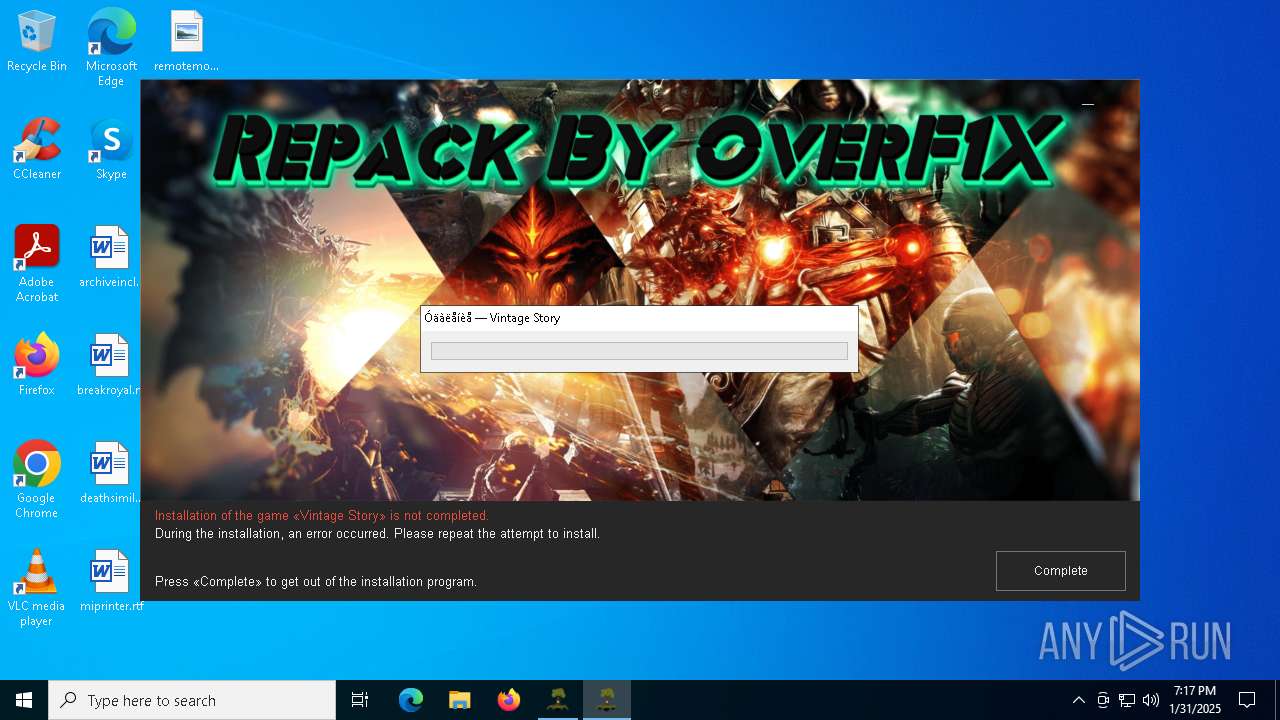The width and height of the screenshot is (1280, 720).
Task: Open the Windows Start menu
Action: point(24,700)
